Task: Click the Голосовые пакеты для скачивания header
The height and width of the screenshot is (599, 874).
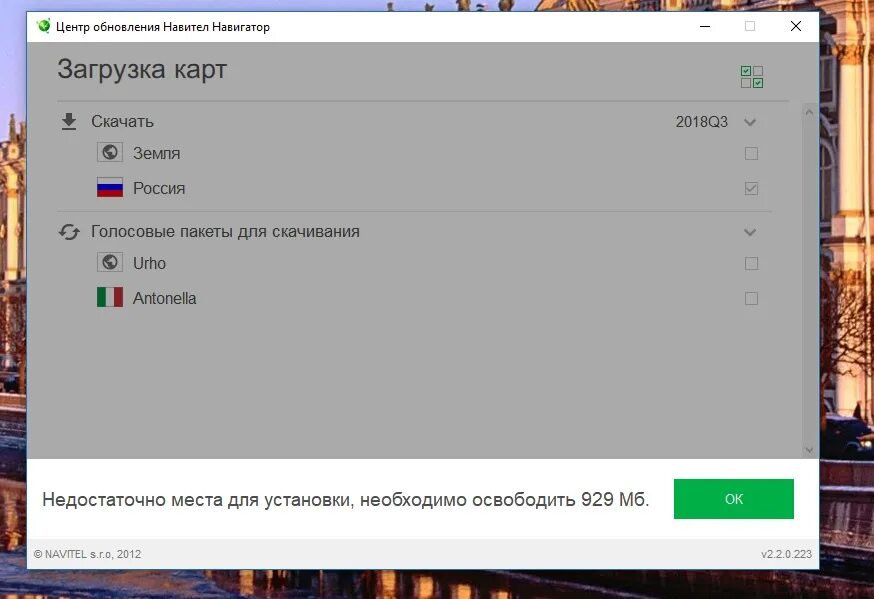Action: coord(225,231)
